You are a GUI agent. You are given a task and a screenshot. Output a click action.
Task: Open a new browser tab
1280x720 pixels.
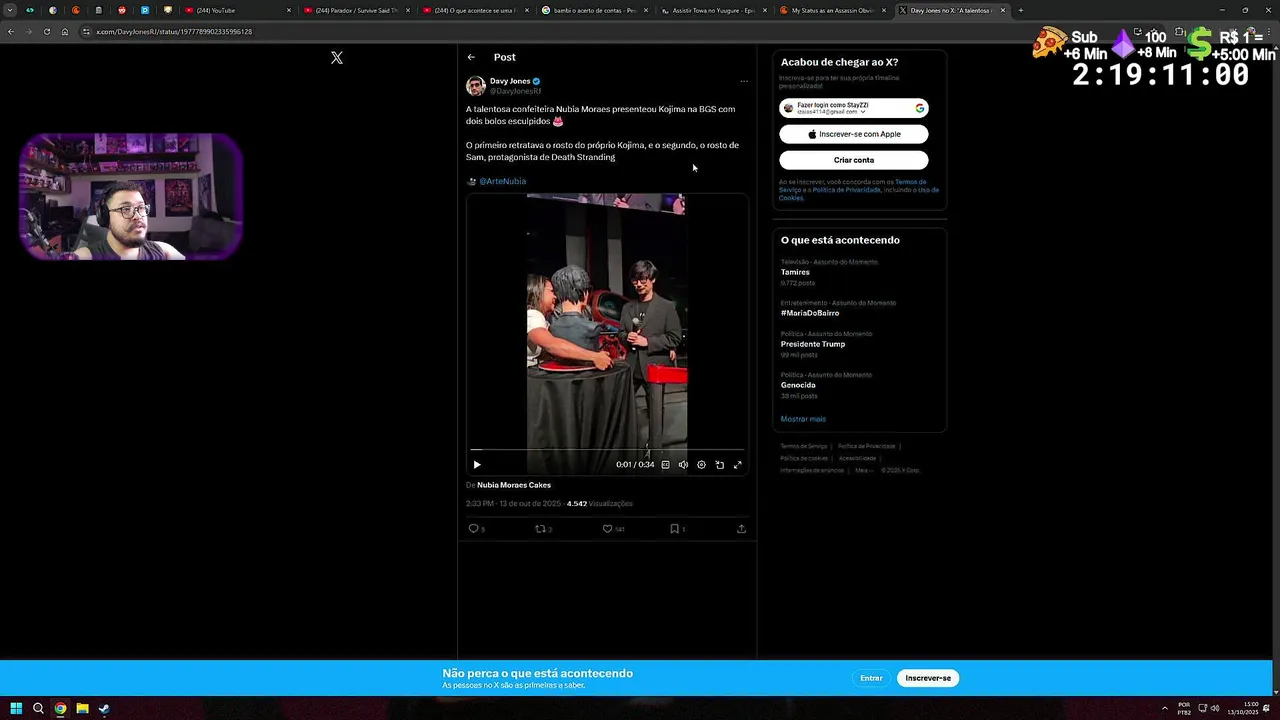pos(1020,10)
